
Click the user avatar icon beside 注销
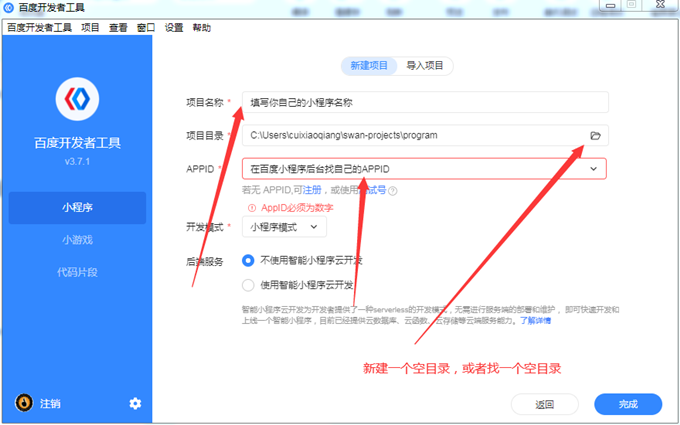point(24,403)
